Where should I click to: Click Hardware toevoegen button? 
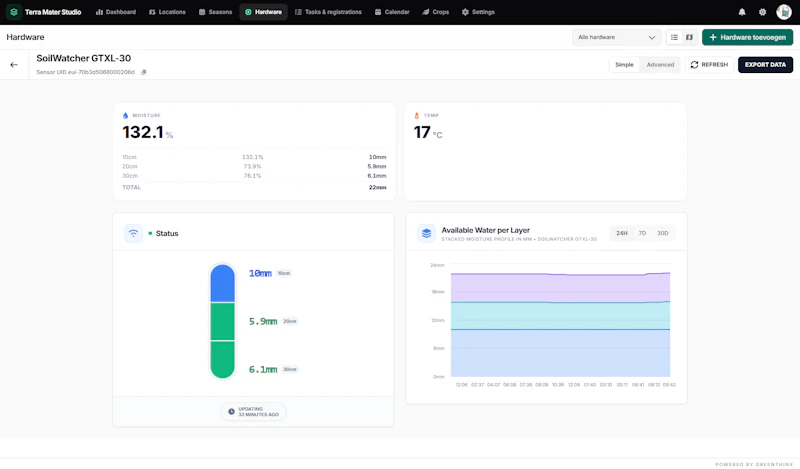click(x=747, y=37)
